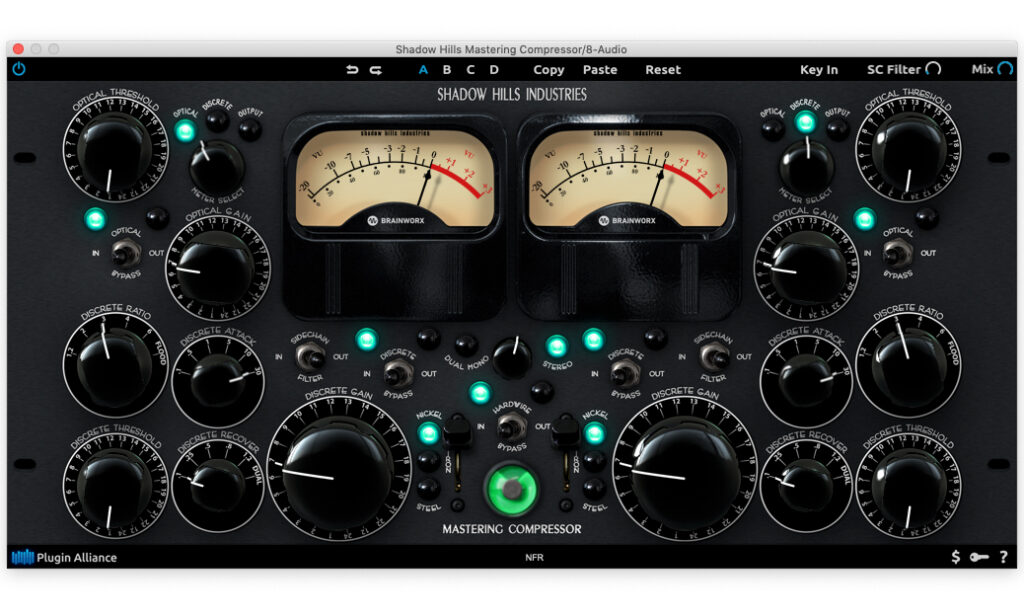Flip the right Optical Bypass switch
The height and width of the screenshot is (616, 1024).
pos(898,253)
